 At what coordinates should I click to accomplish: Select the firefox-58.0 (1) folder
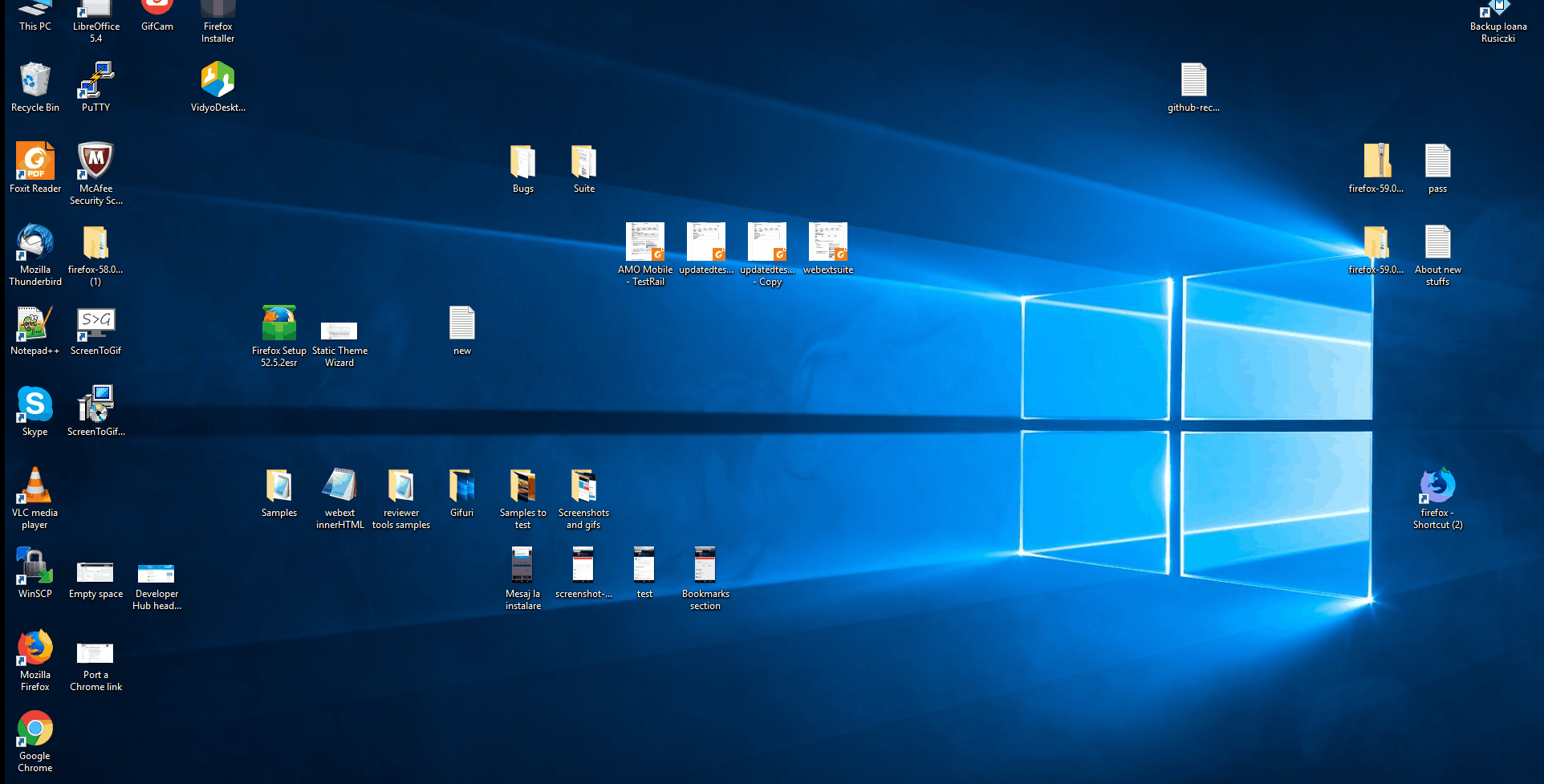click(x=96, y=255)
